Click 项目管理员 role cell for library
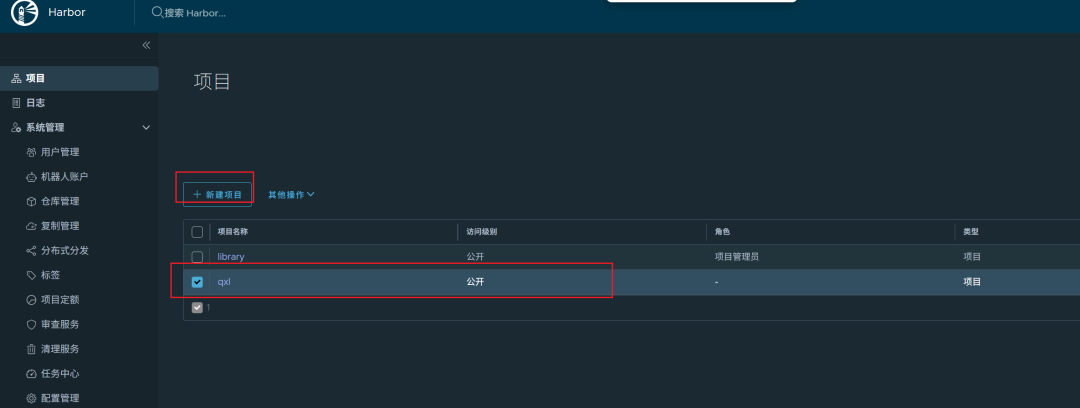This screenshot has height=408, width=1080. coord(736,257)
